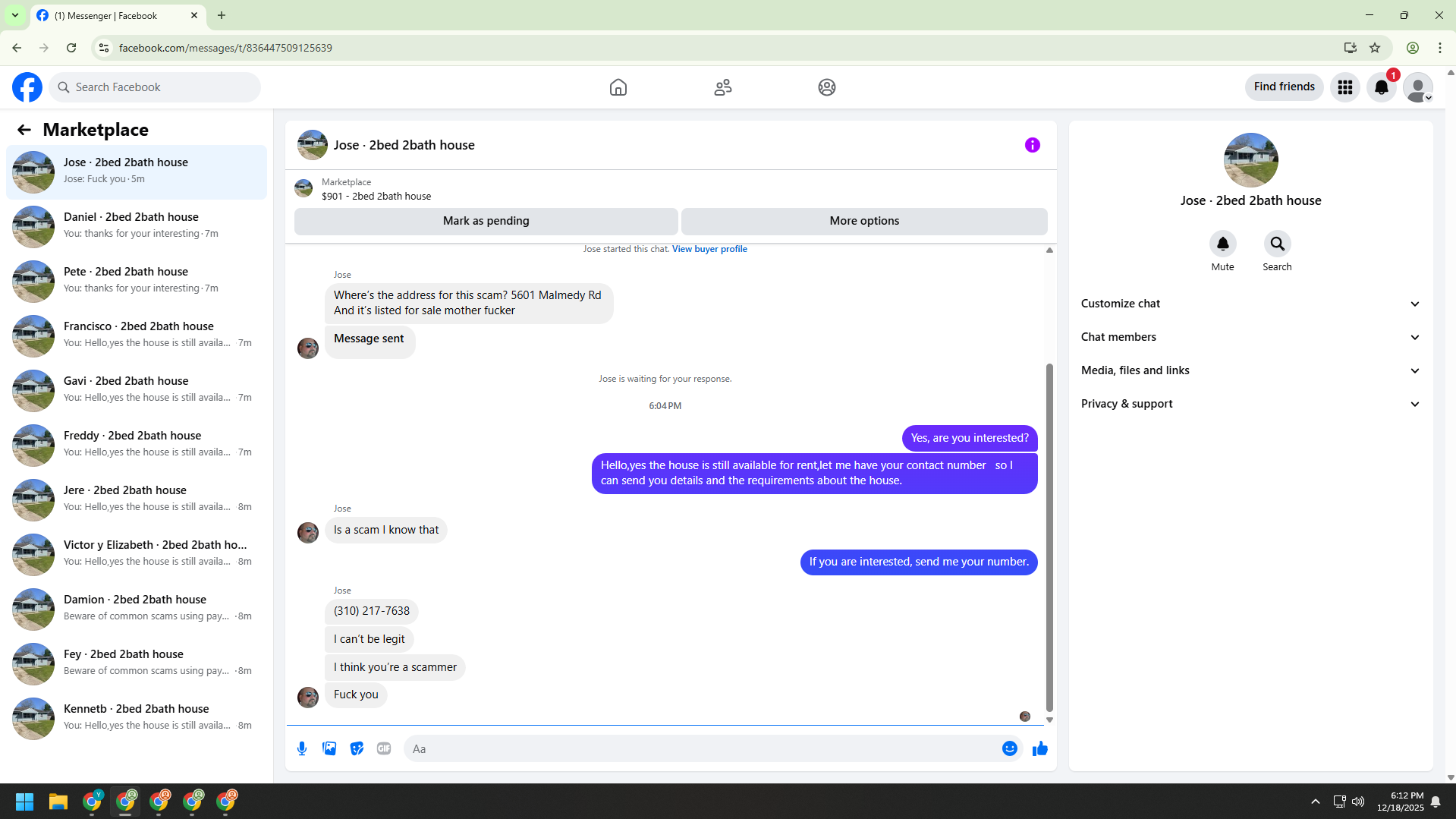Open the Chrome three-dot menu
The height and width of the screenshot is (819, 1456).
[1440, 48]
